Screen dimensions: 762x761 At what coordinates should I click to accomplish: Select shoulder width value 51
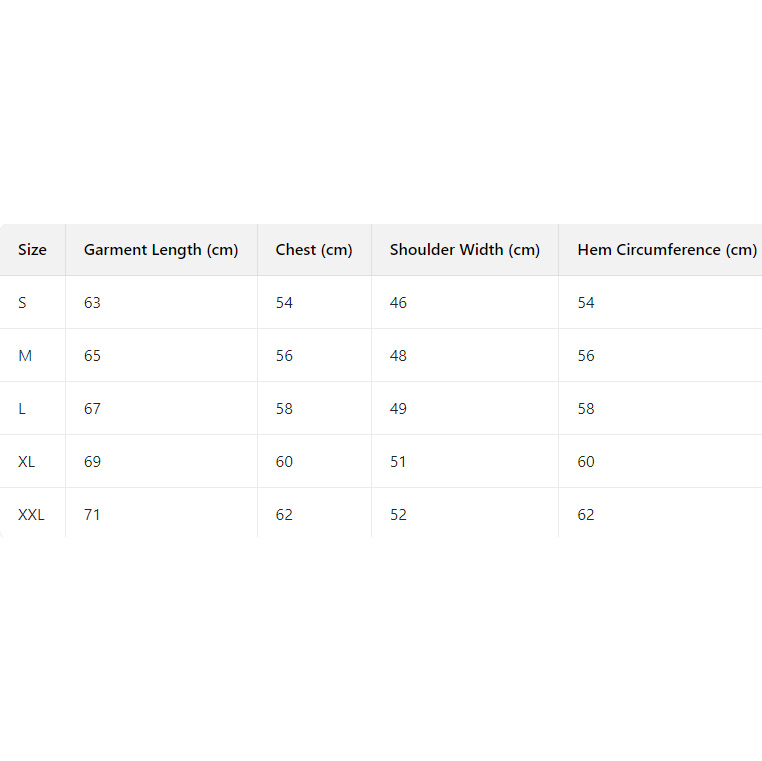398,462
